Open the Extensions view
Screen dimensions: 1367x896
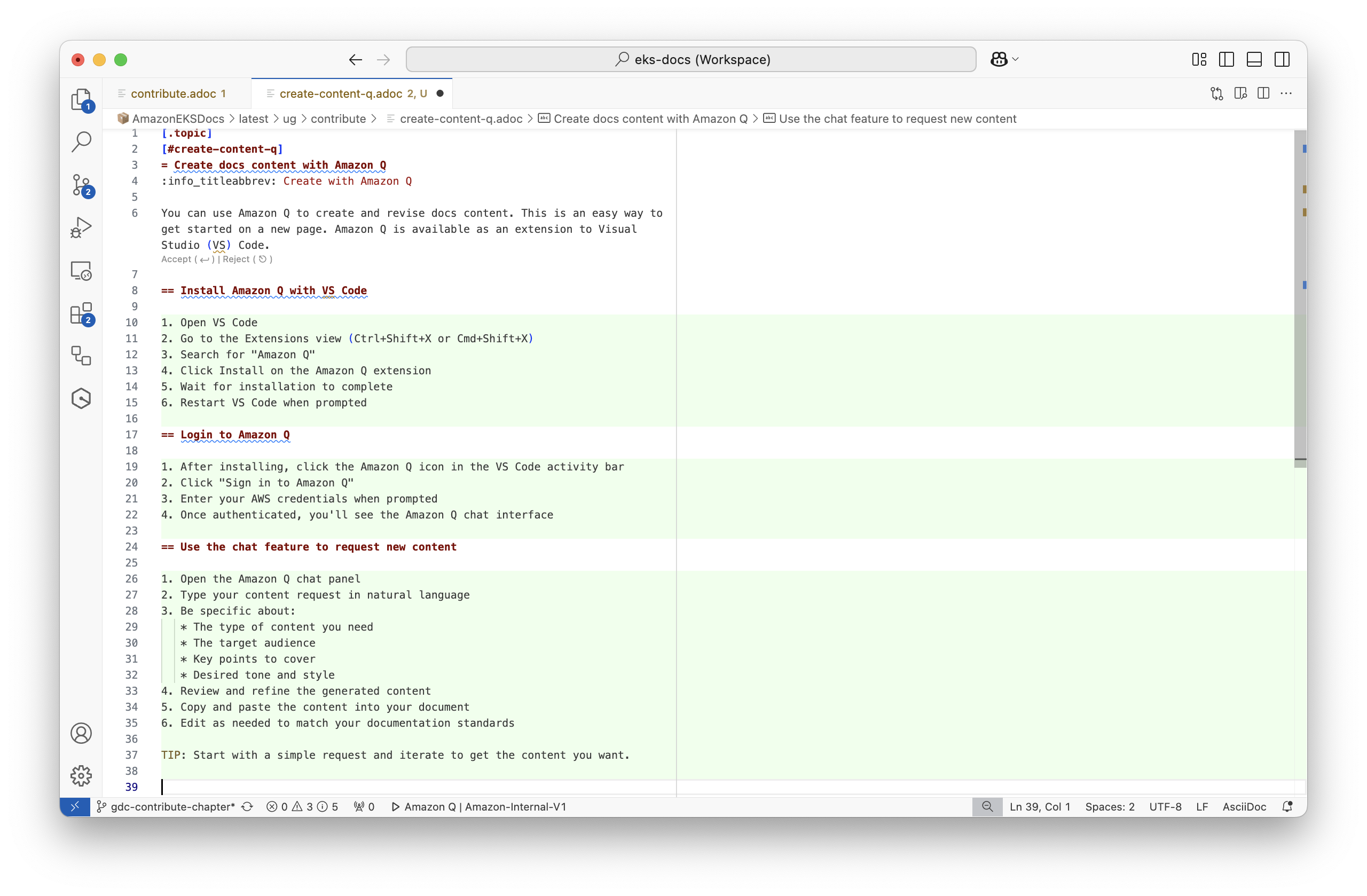pos(82,314)
